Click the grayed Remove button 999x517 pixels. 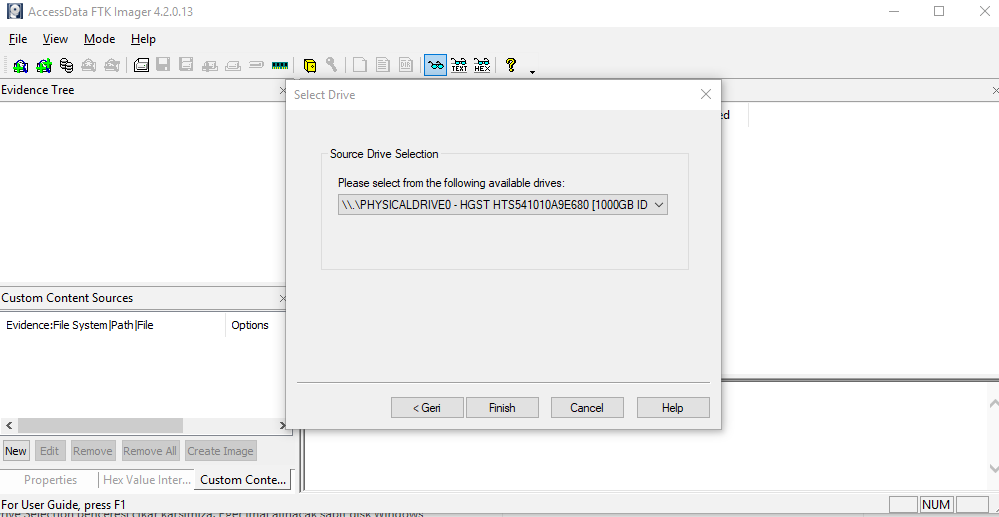click(x=92, y=451)
